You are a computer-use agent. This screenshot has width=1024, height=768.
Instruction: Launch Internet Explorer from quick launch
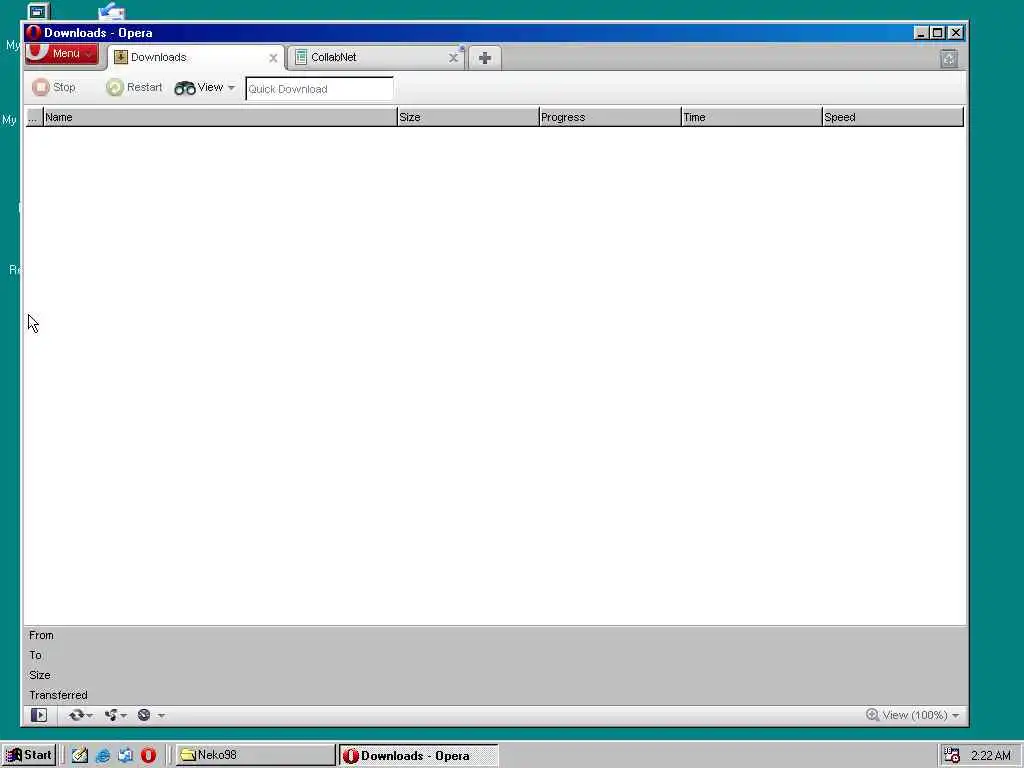tap(103, 756)
